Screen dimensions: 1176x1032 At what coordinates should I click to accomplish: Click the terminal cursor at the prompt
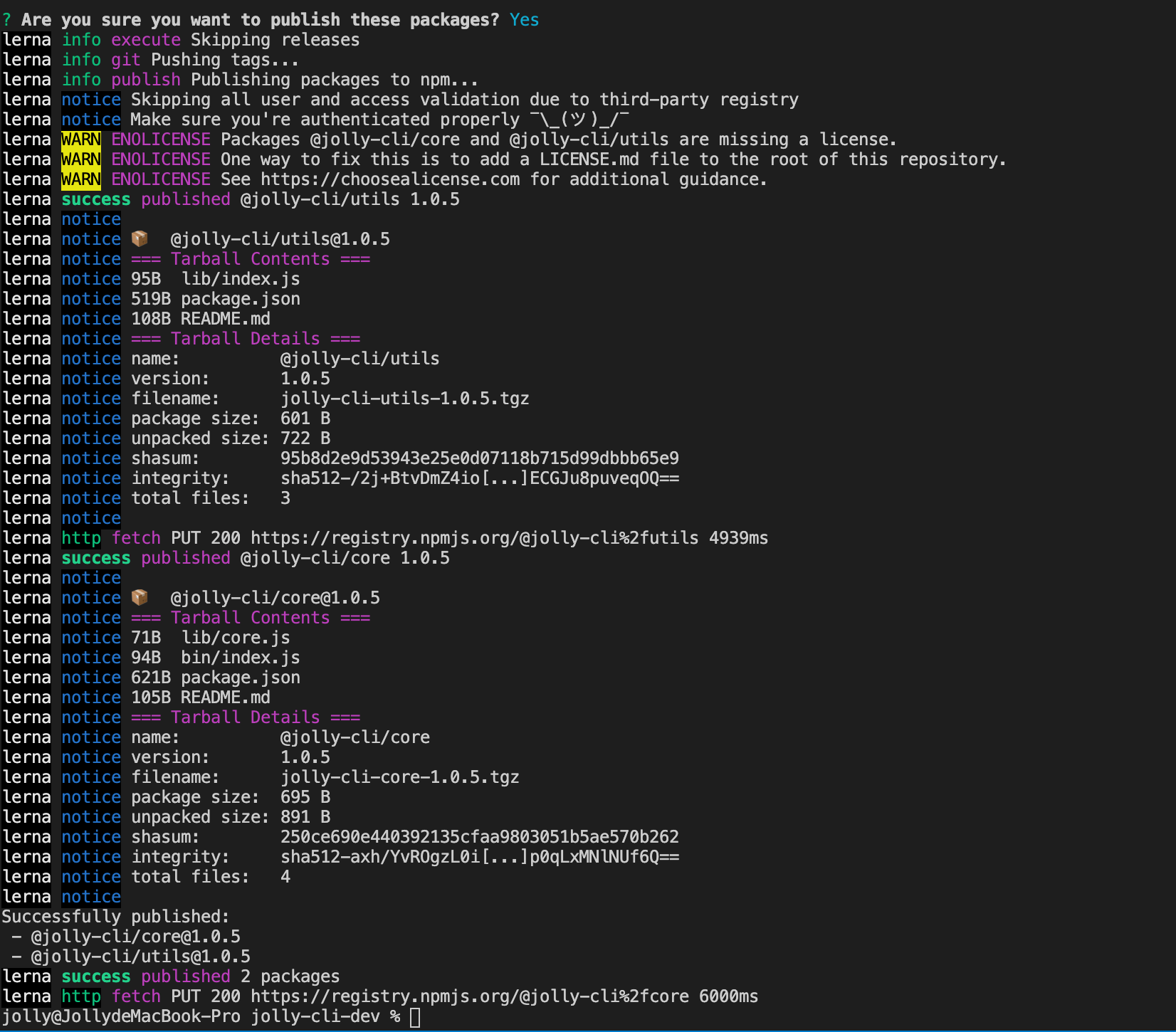click(x=415, y=1017)
